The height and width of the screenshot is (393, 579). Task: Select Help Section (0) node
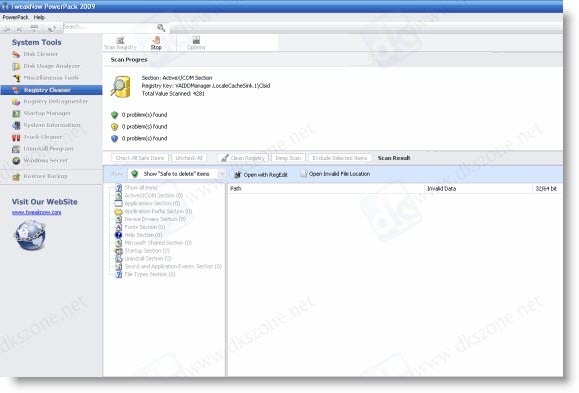click(x=139, y=235)
